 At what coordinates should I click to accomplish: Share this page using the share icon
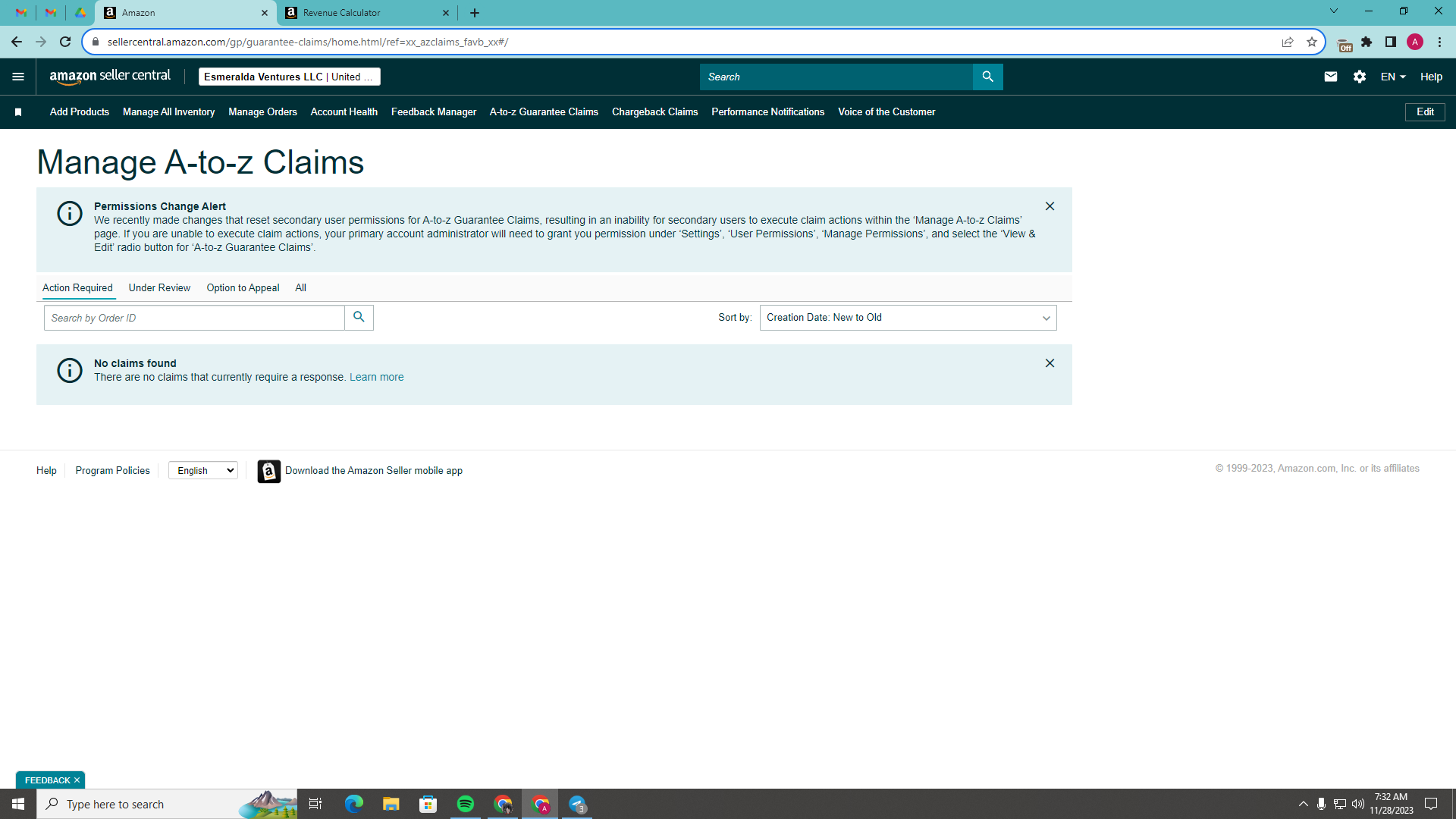(x=1288, y=42)
